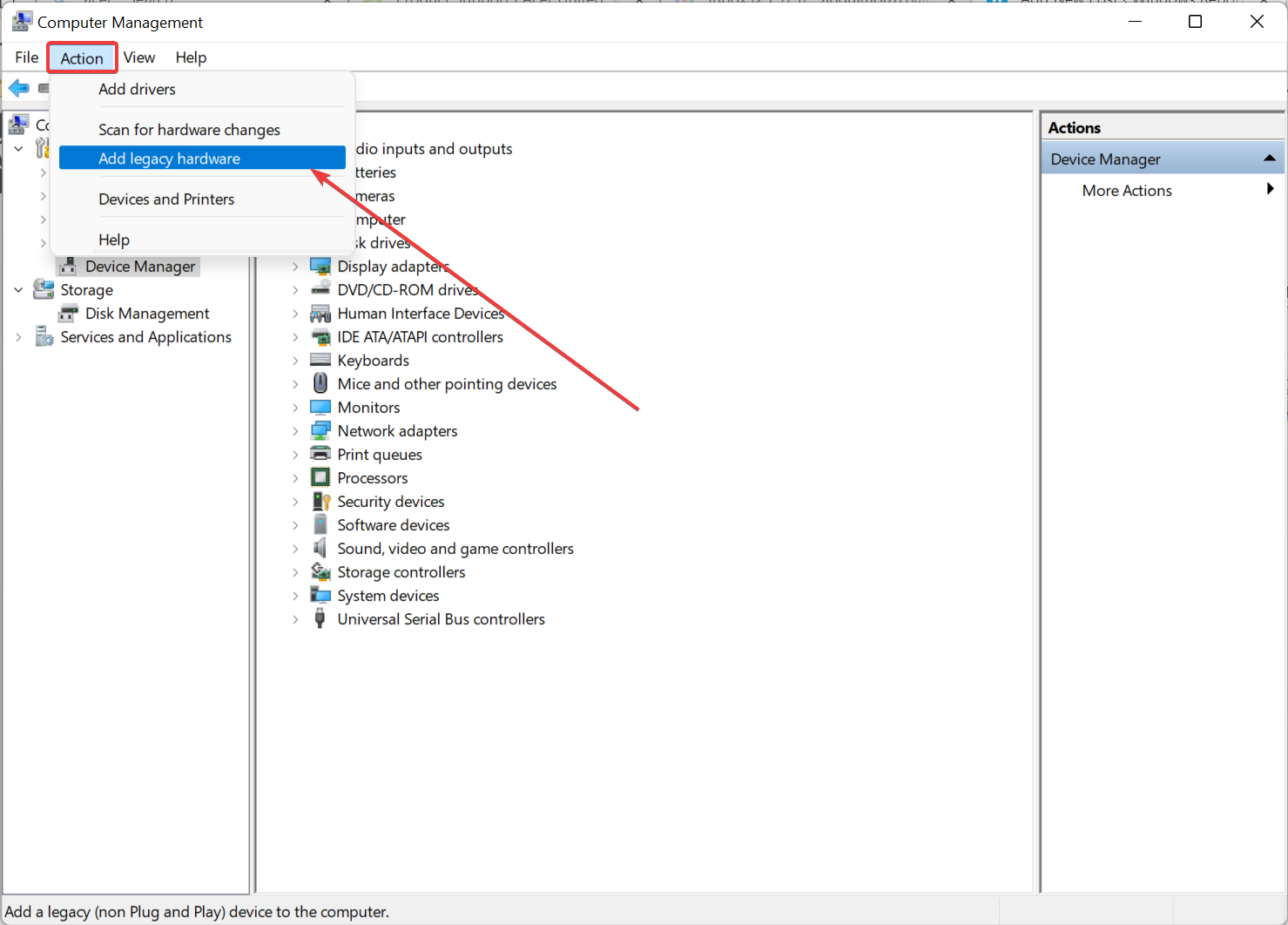
Task: Click the Disk Management icon
Action: [68, 314]
